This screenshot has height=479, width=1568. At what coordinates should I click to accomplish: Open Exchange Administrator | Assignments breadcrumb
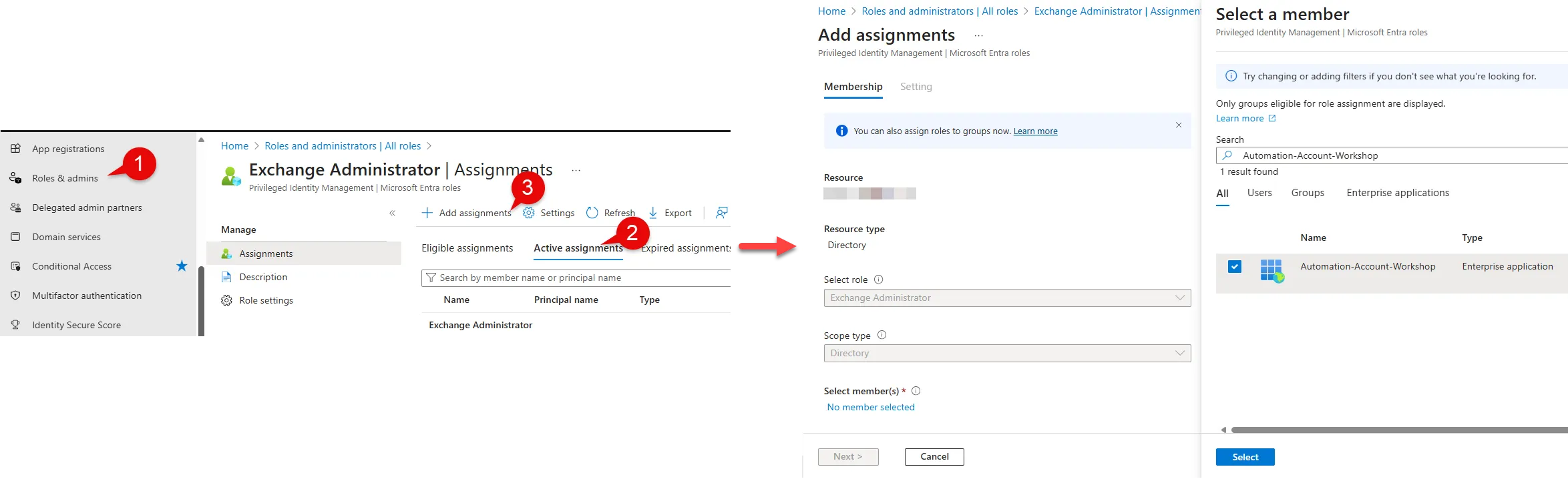tap(1117, 11)
